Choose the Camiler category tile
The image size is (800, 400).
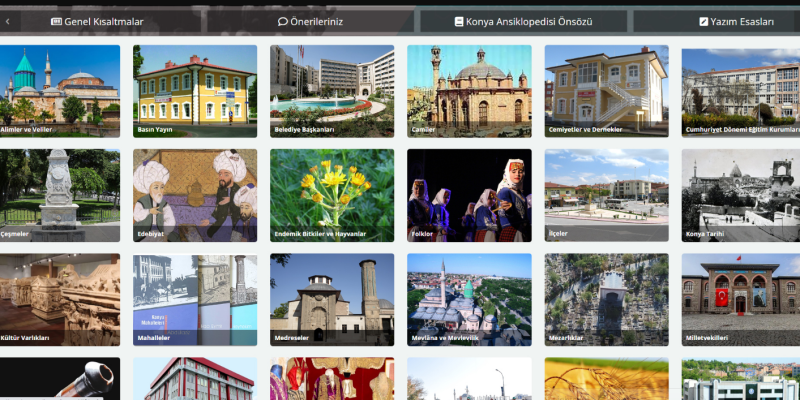468,90
